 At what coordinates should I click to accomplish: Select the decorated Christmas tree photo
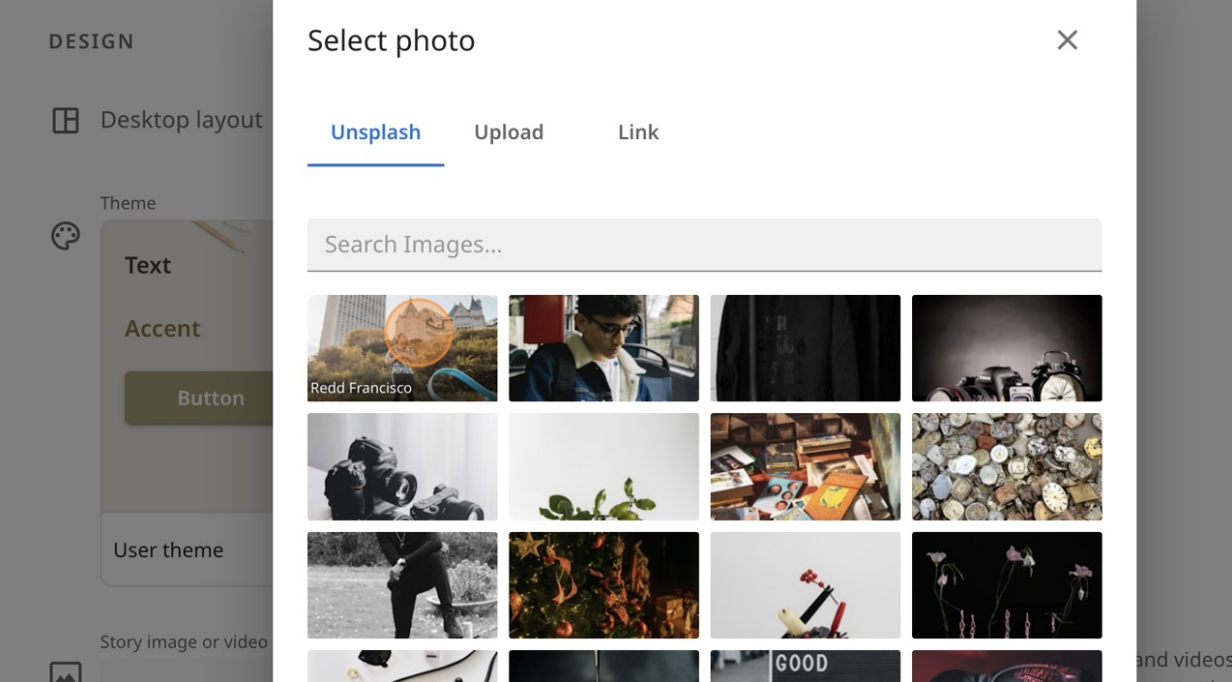603,585
